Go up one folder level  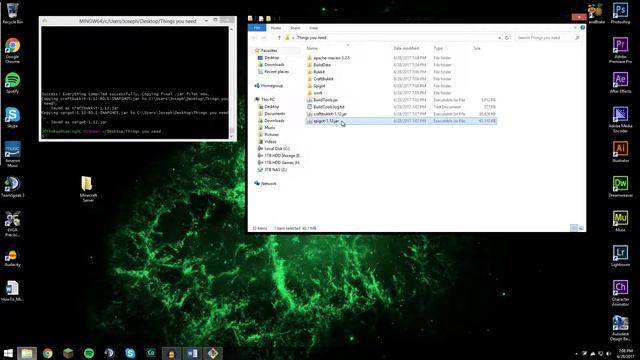(x=279, y=38)
